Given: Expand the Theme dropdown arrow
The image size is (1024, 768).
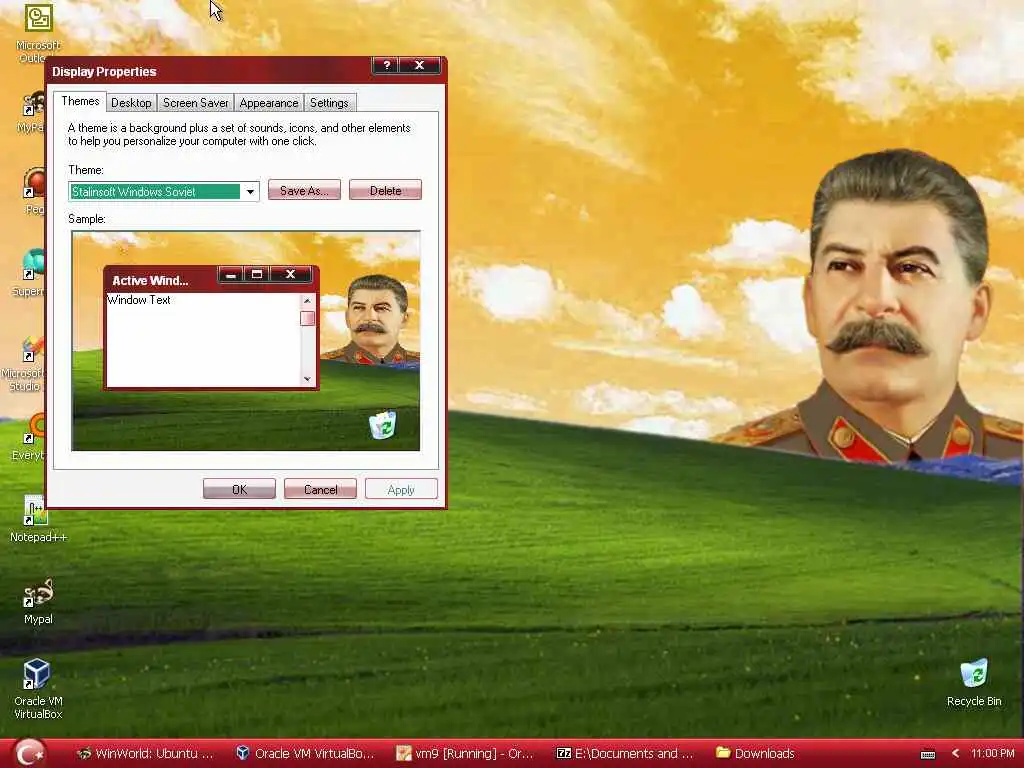Looking at the screenshot, I should 250,191.
